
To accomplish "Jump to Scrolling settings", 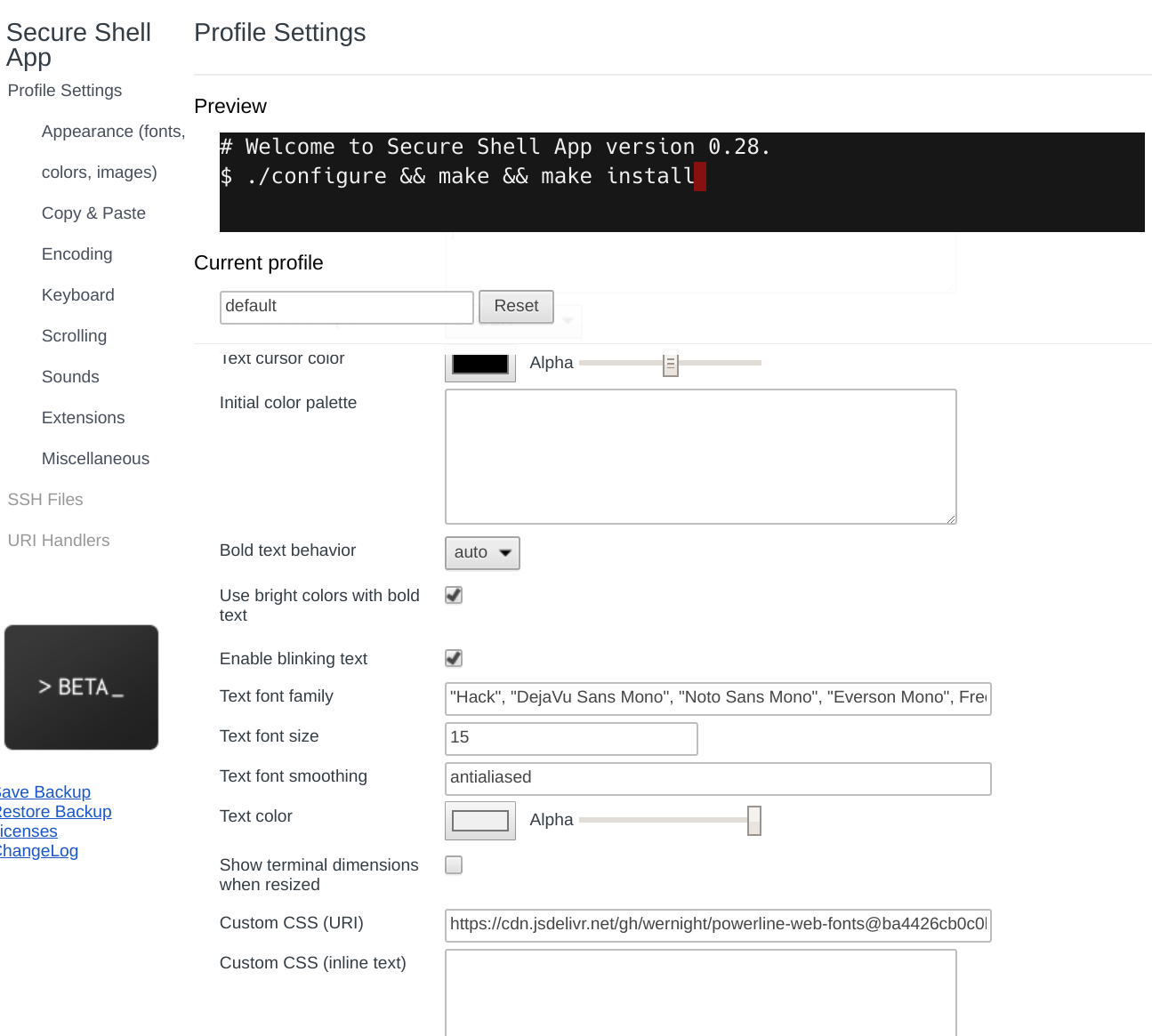I will click(x=74, y=336).
